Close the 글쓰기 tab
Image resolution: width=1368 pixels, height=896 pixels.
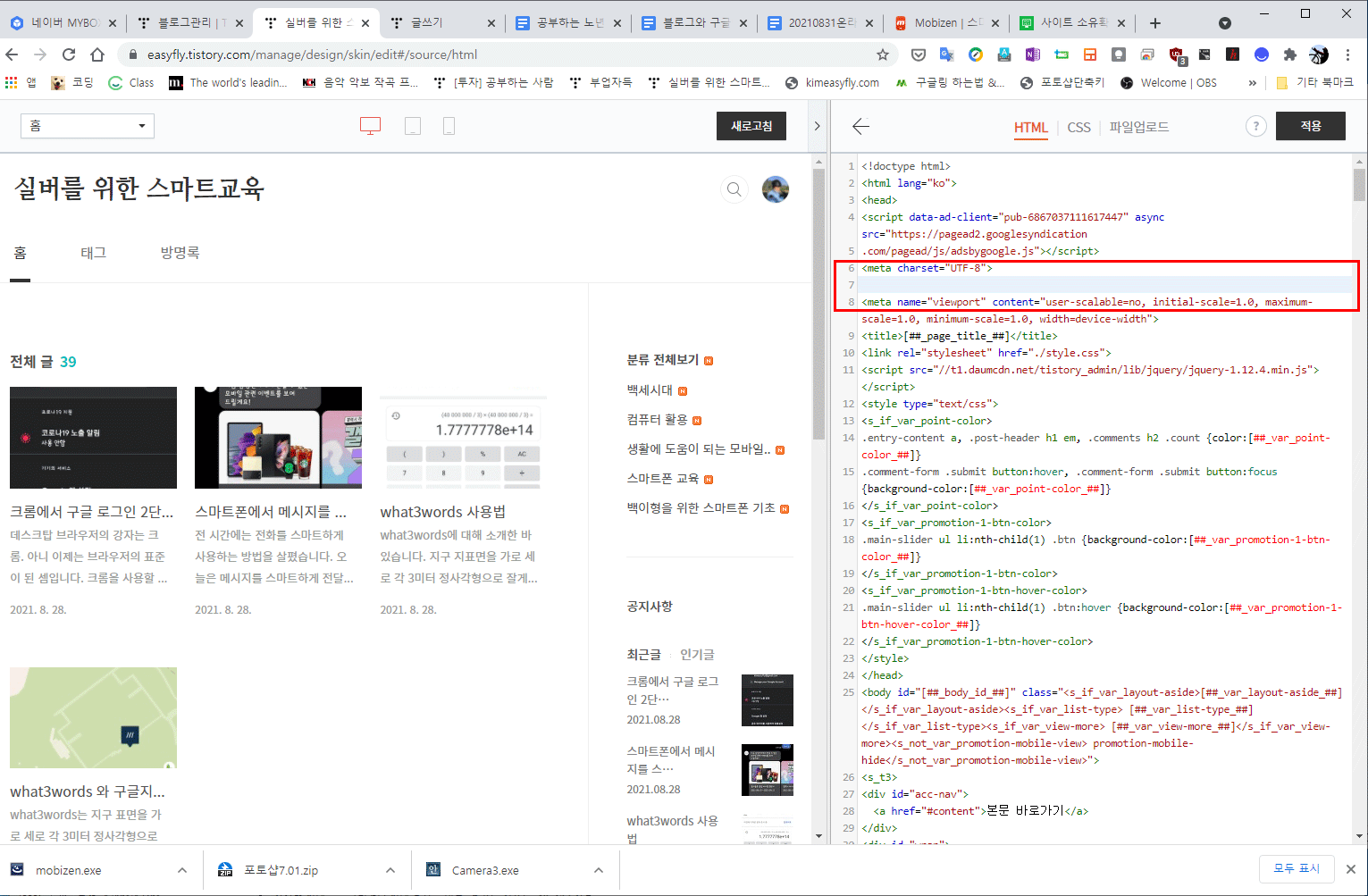click(491, 23)
